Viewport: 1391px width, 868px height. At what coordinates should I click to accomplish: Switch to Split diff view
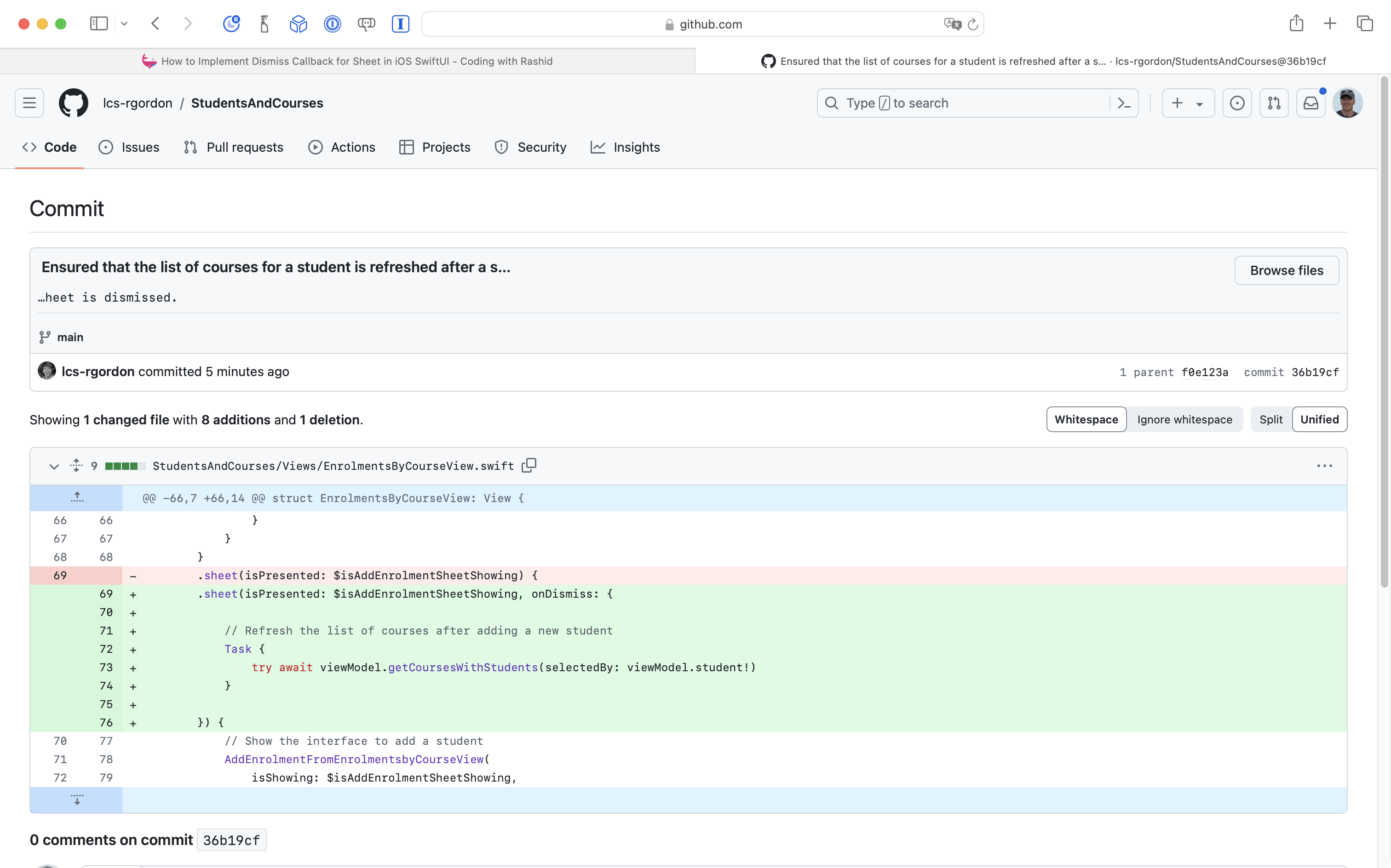coord(1270,420)
